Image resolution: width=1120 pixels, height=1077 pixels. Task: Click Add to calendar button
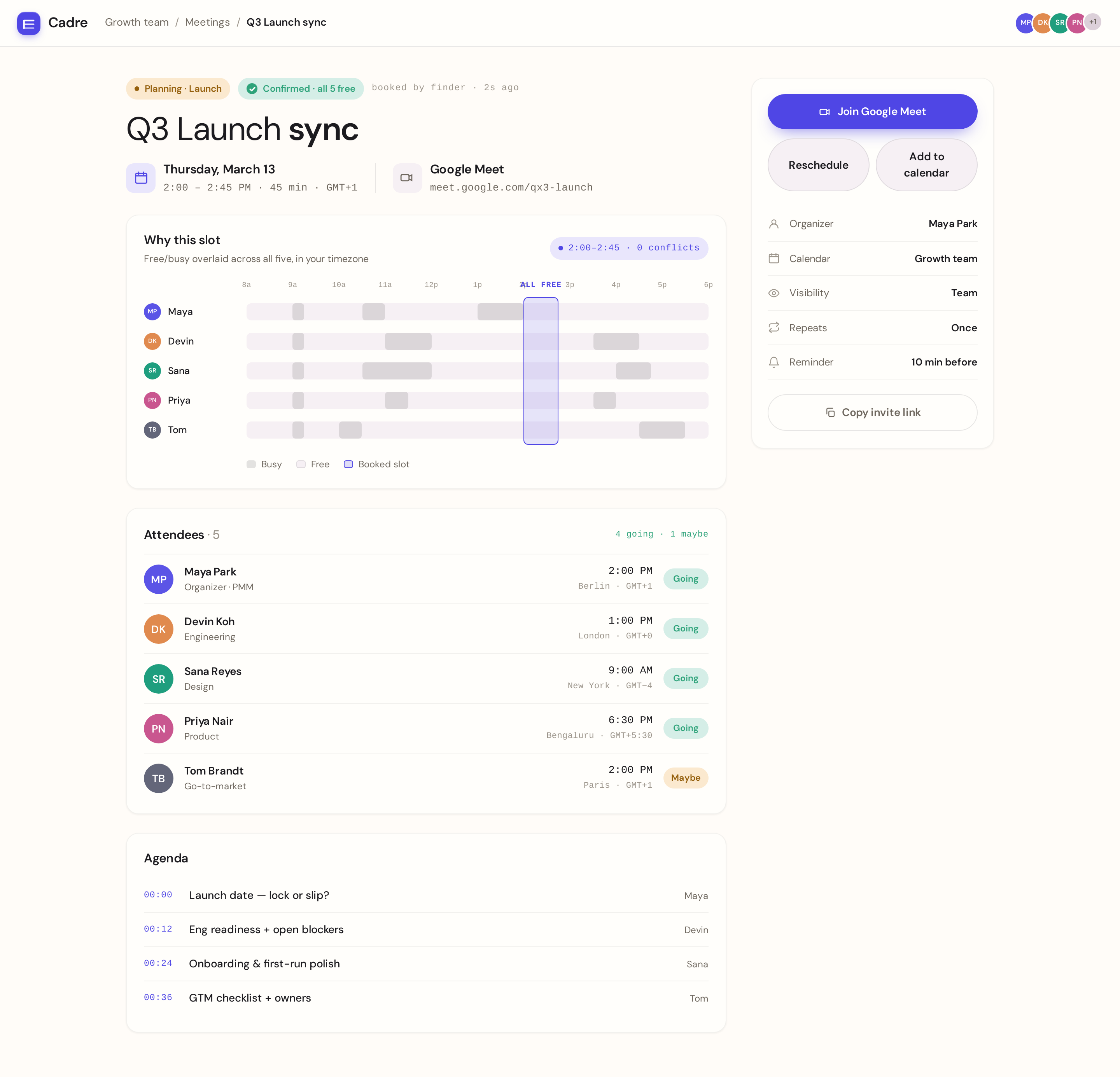[926, 165]
